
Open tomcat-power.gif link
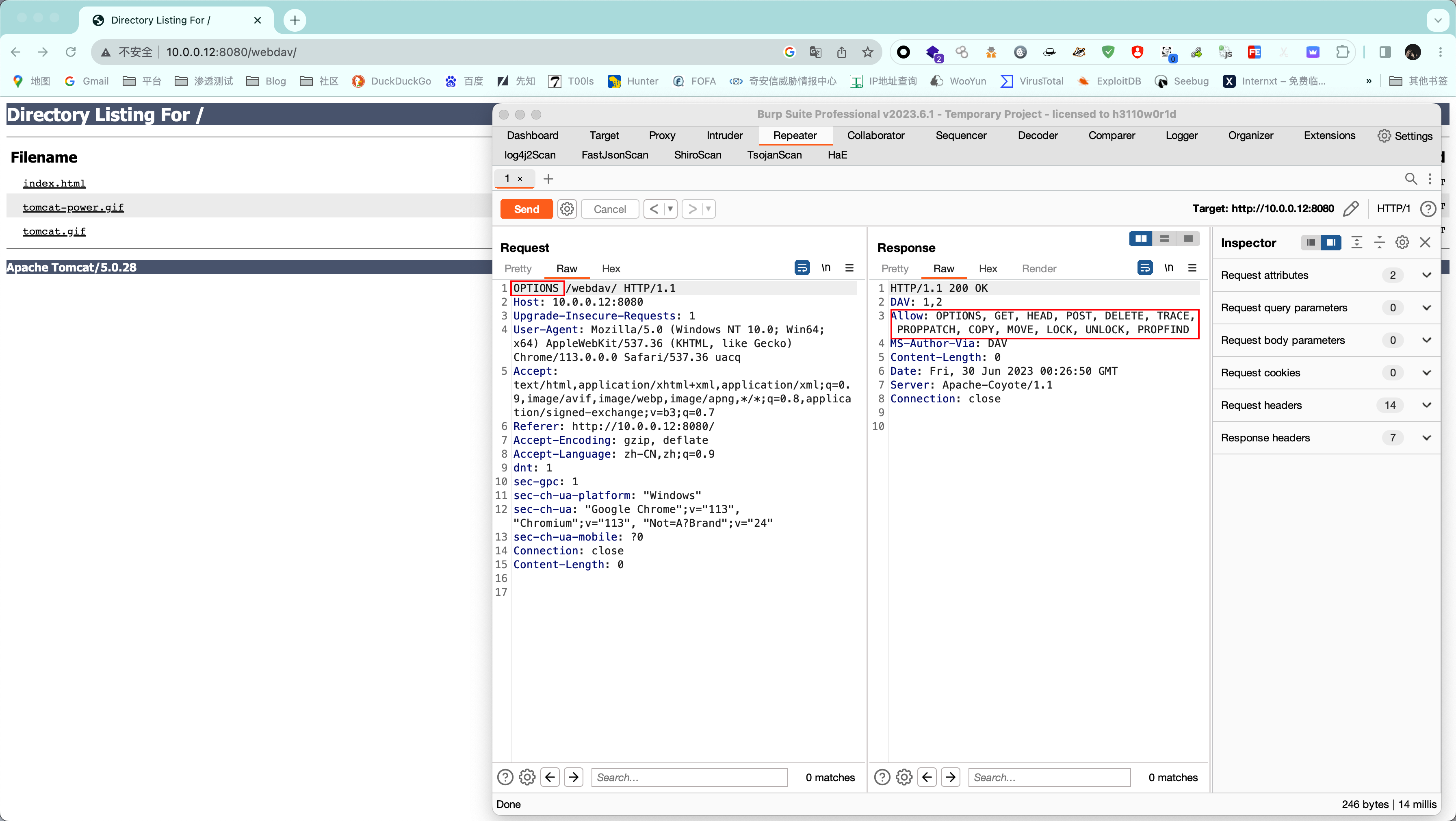(73, 208)
